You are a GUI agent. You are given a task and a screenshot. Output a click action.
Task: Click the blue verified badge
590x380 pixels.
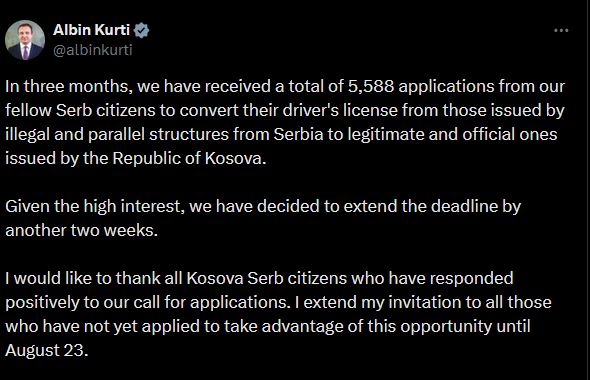141,30
